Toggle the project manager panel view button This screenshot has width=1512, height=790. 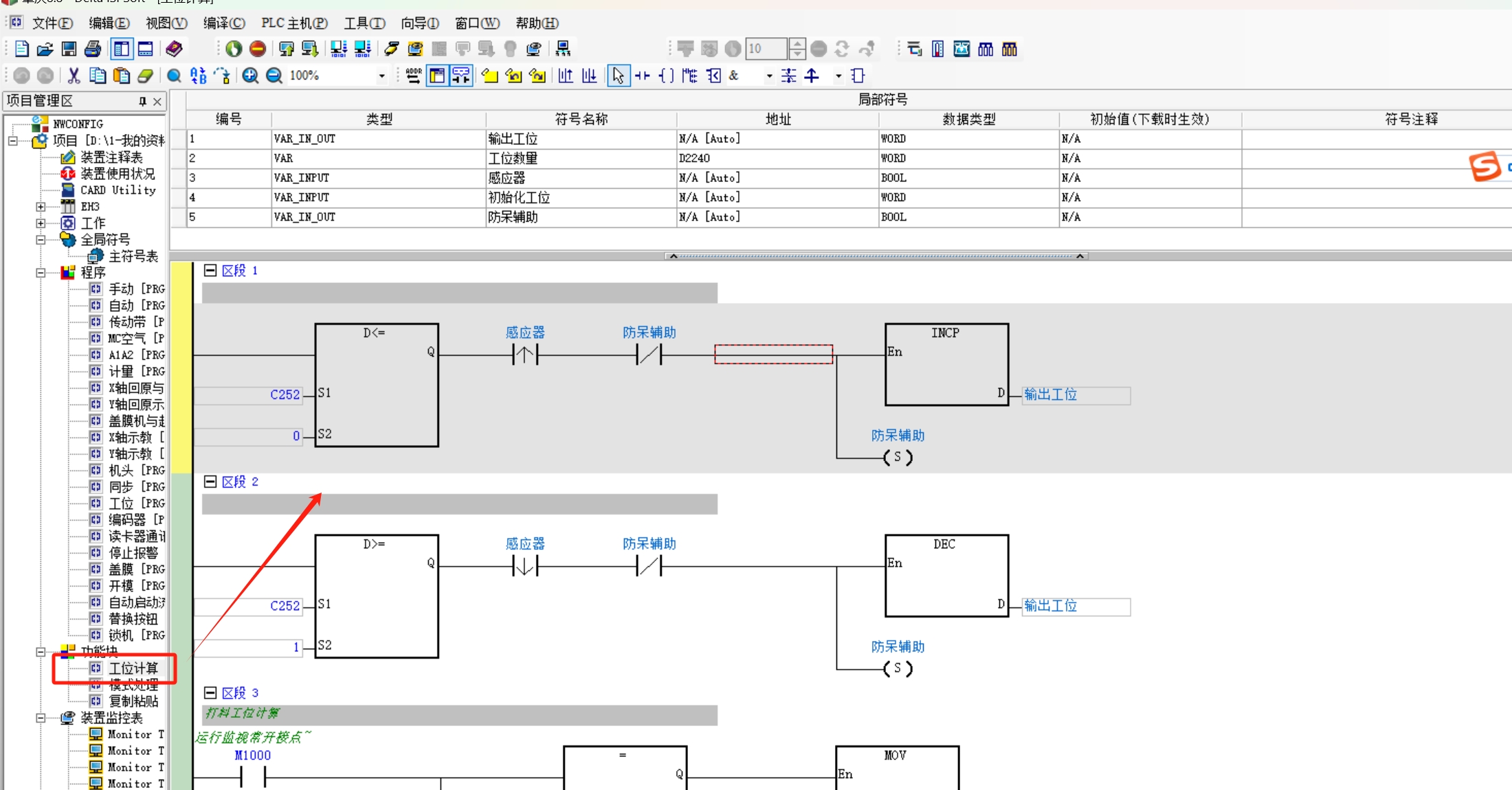coord(122,49)
